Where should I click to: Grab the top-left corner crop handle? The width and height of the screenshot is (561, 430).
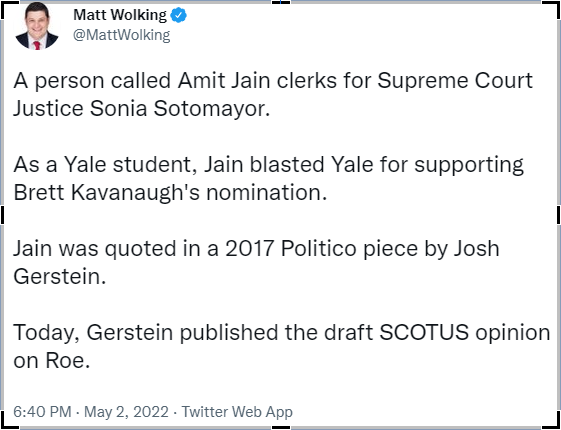click(x=6, y=6)
